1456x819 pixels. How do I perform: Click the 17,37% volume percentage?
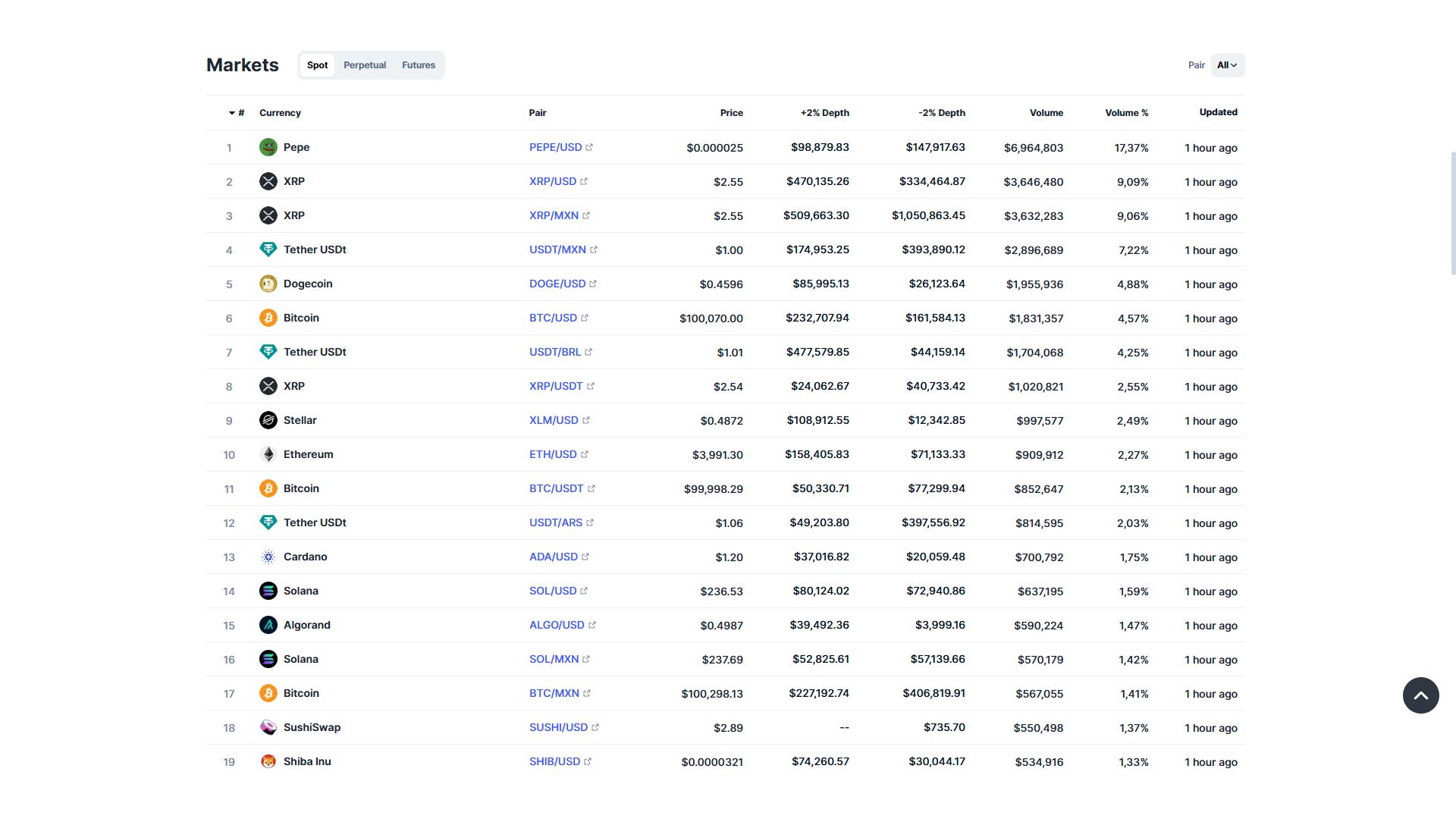click(x=1131, y=148)
